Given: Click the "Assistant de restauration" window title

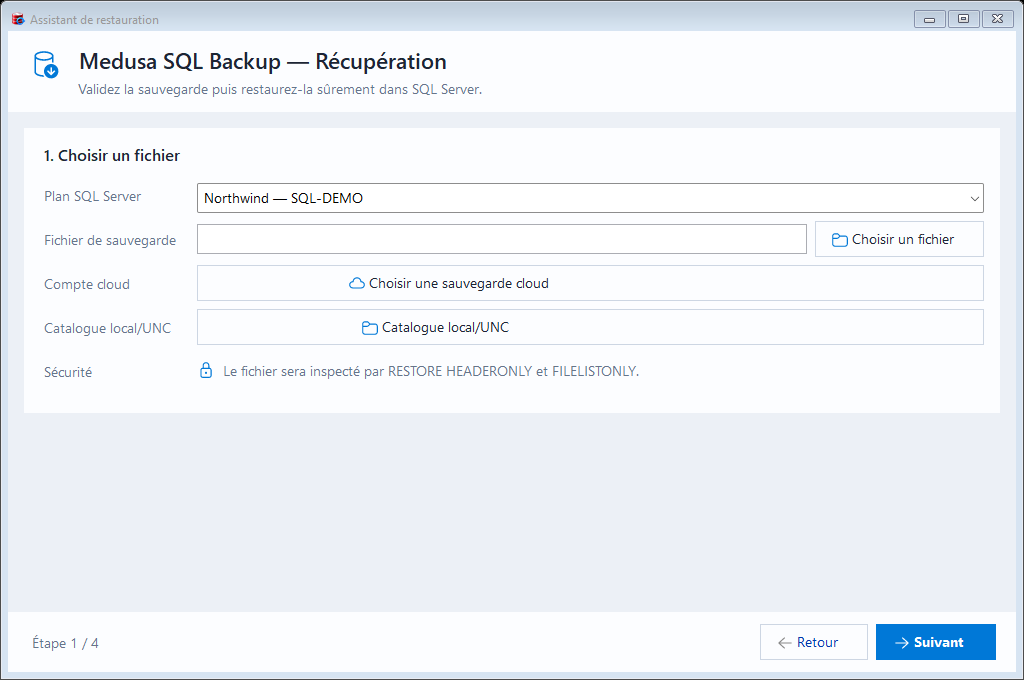Looking at the screenshot, I should (x=94, y=20).
